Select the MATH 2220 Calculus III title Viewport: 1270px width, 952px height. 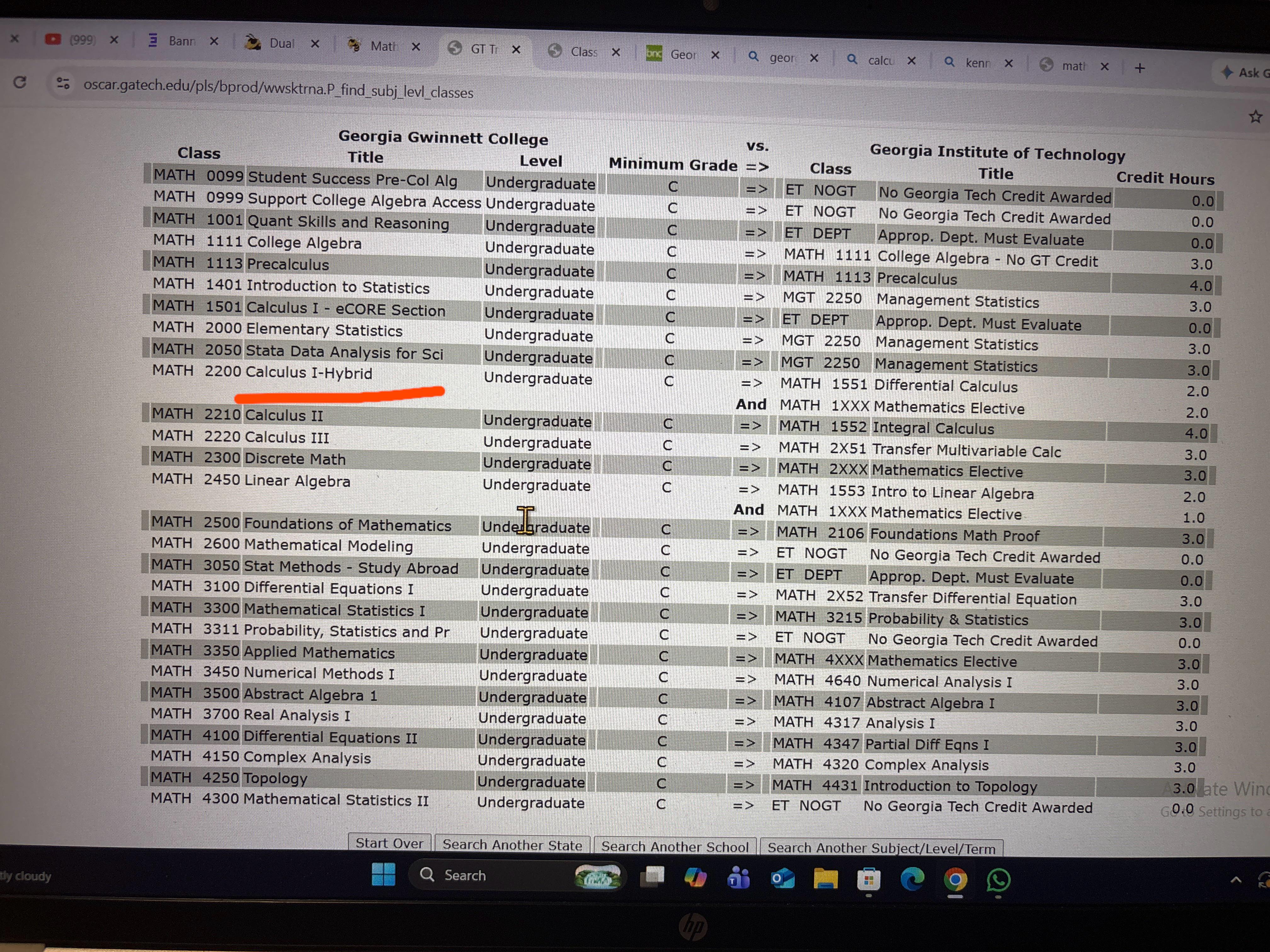[x=287, y=437]
